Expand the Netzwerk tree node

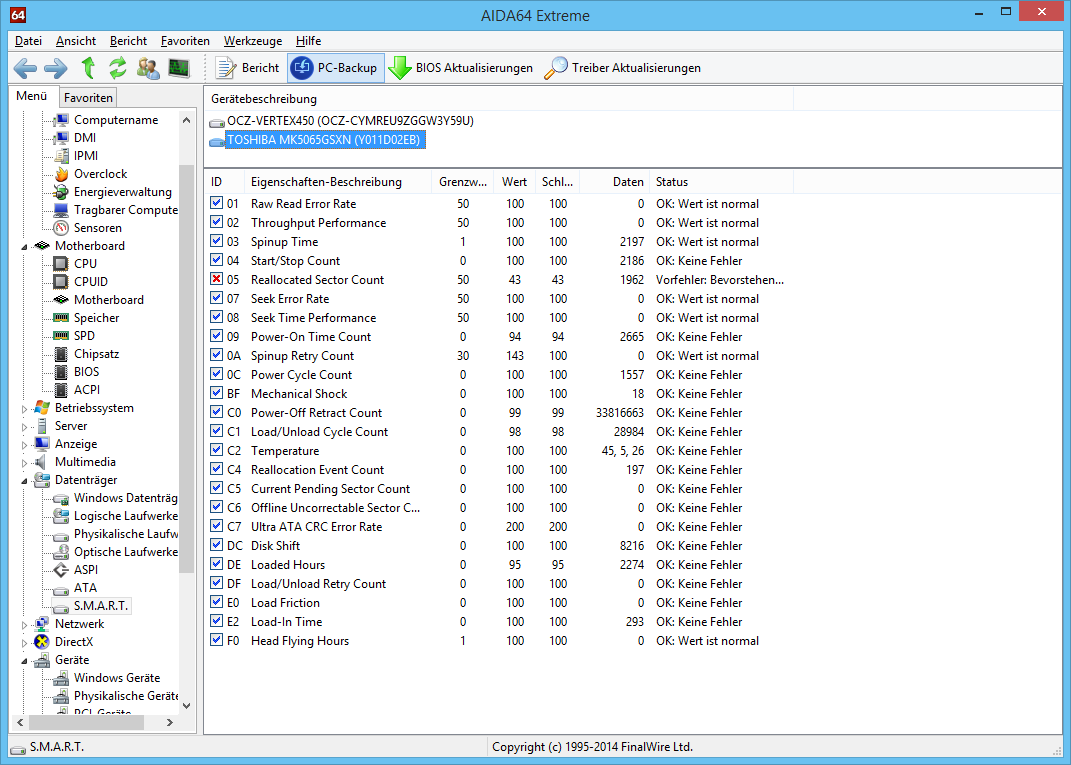click(x=25, y=624)
